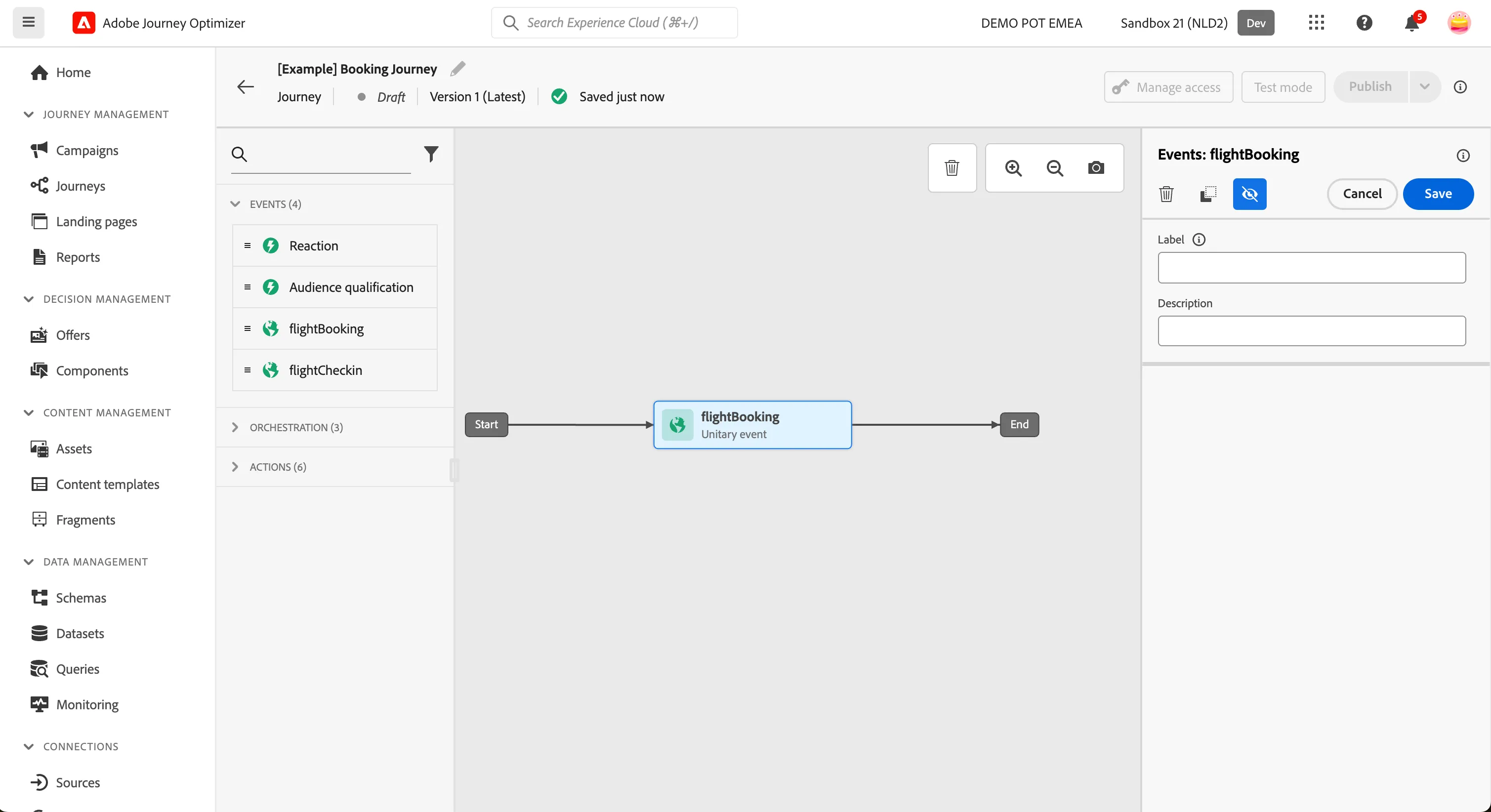Open the Publish dropdown arrow
This screenshot has width=1491, height=812.
point(1424,87)
